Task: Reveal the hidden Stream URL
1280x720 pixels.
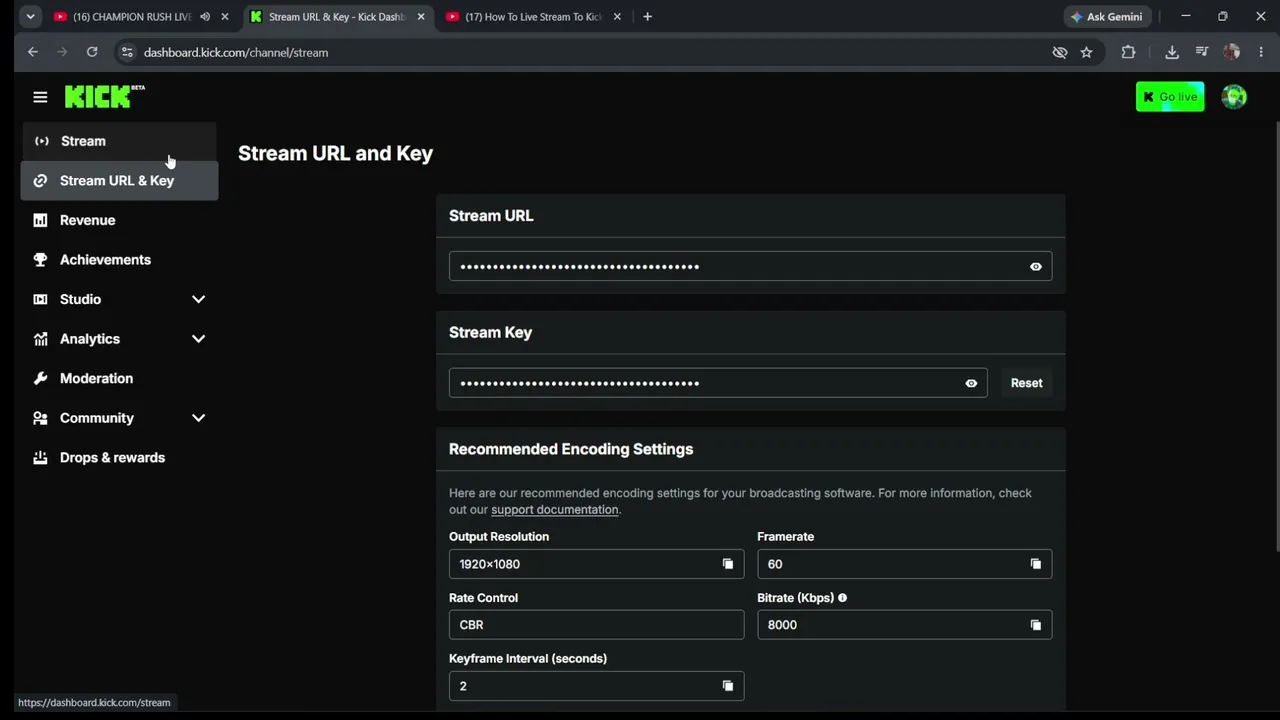Action: (1036, 267)
